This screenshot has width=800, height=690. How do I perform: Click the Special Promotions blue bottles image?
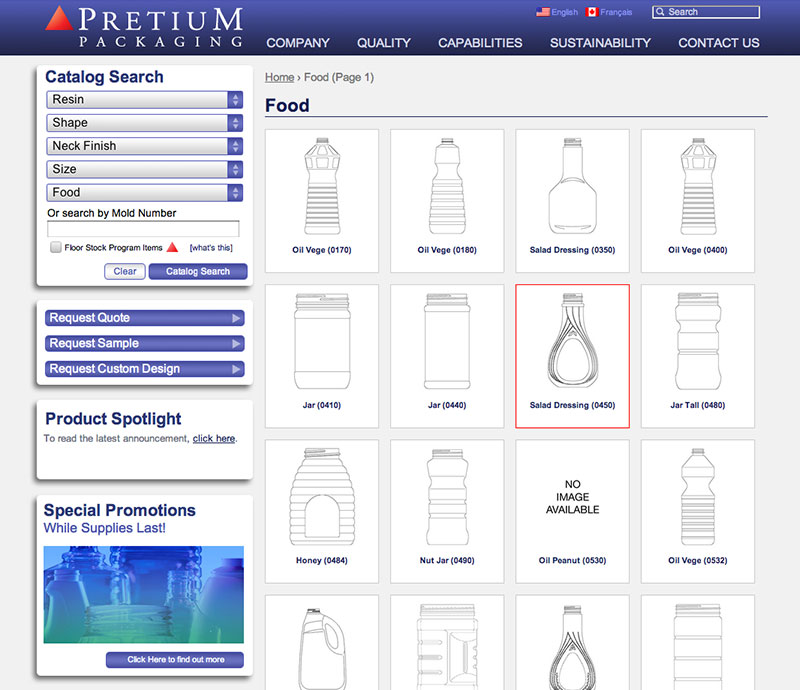click(x=143, y=595)
